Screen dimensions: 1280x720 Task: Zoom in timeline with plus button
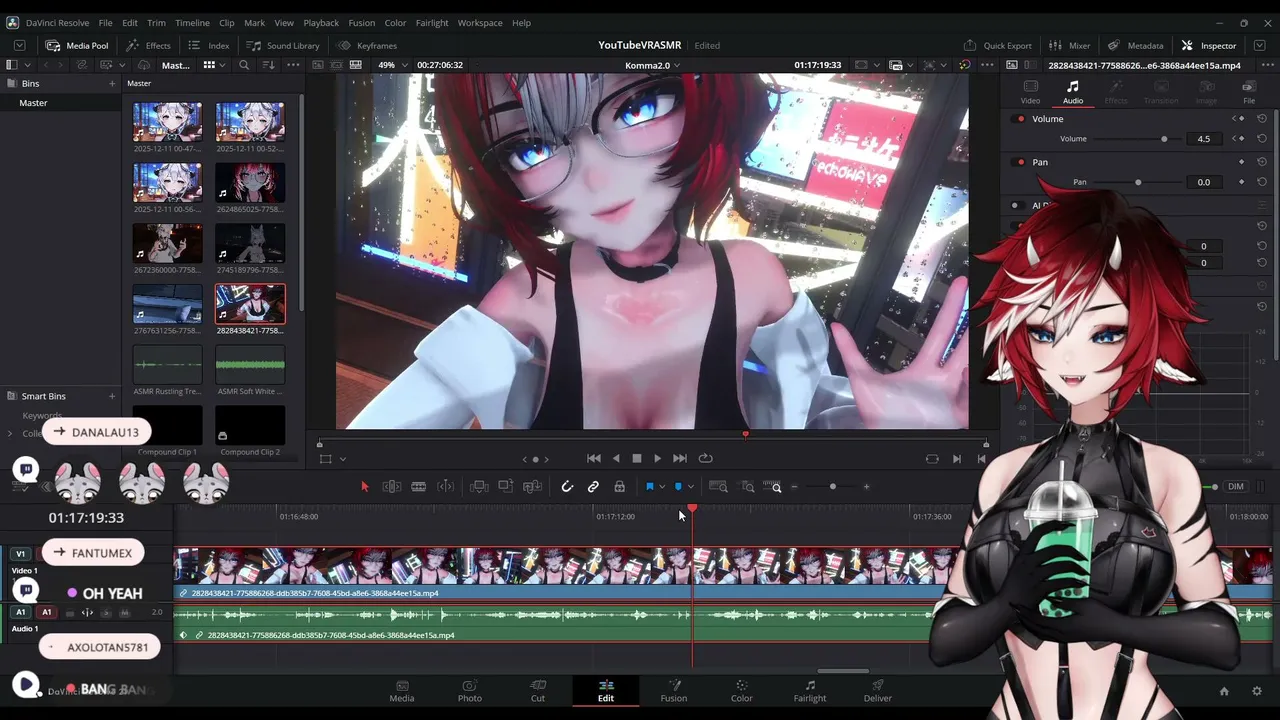pos(866,487)
